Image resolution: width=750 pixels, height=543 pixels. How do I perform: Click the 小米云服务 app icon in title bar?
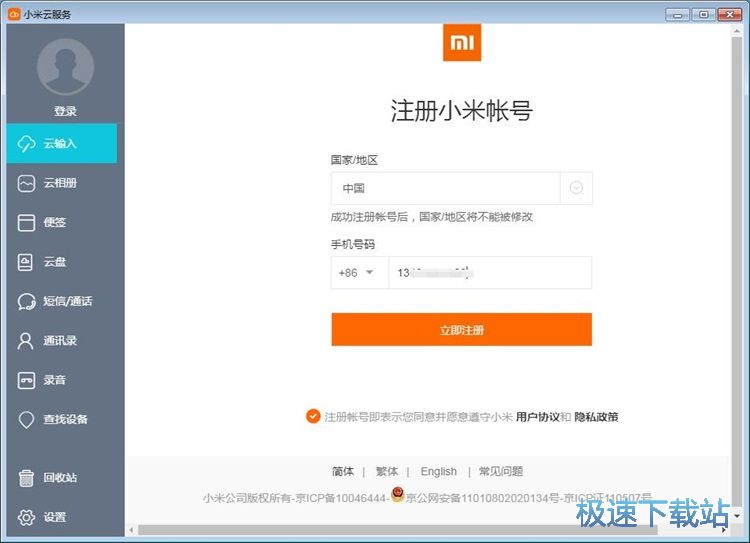pos(14,14)
